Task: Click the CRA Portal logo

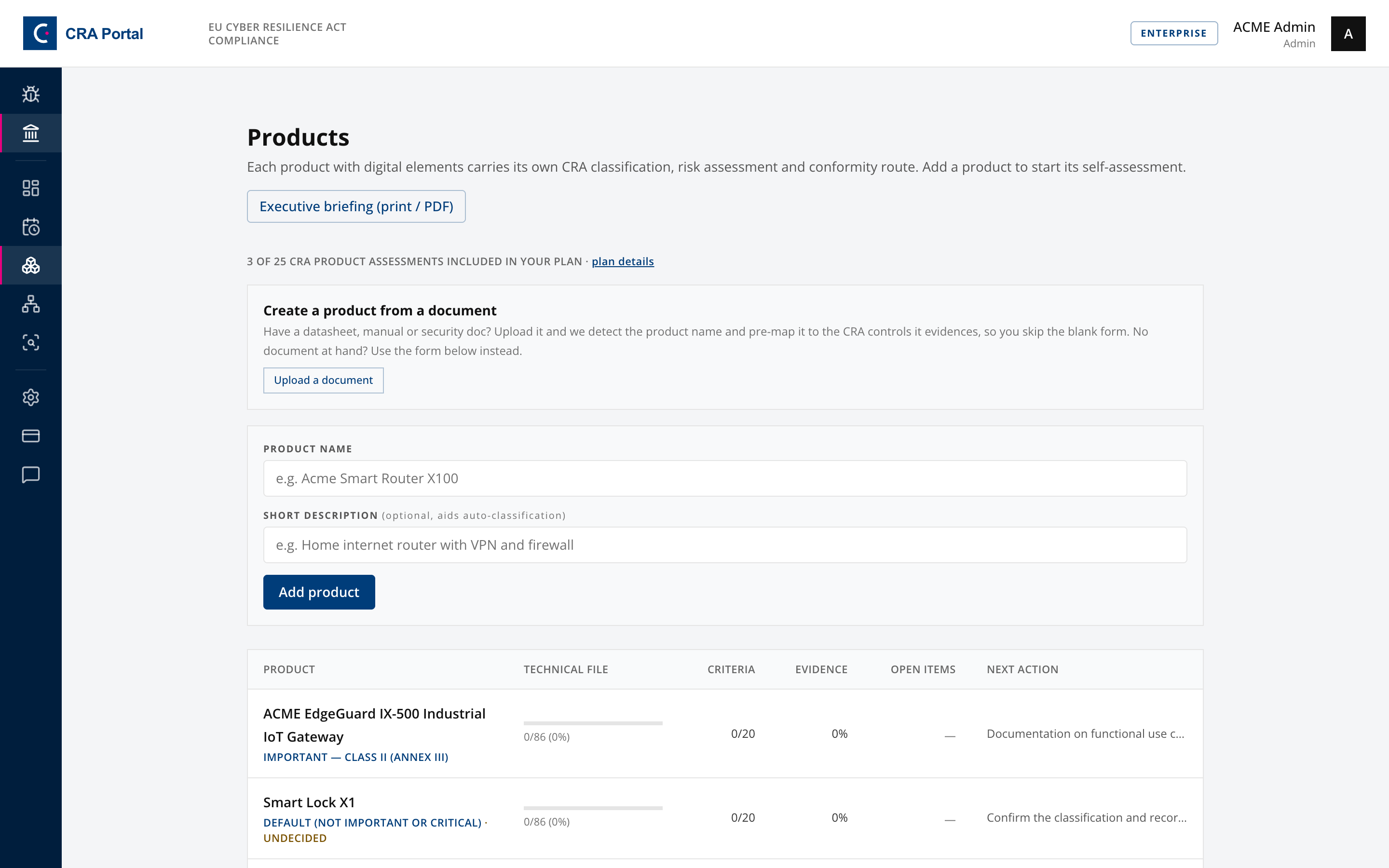Action: tap(83, 33)
